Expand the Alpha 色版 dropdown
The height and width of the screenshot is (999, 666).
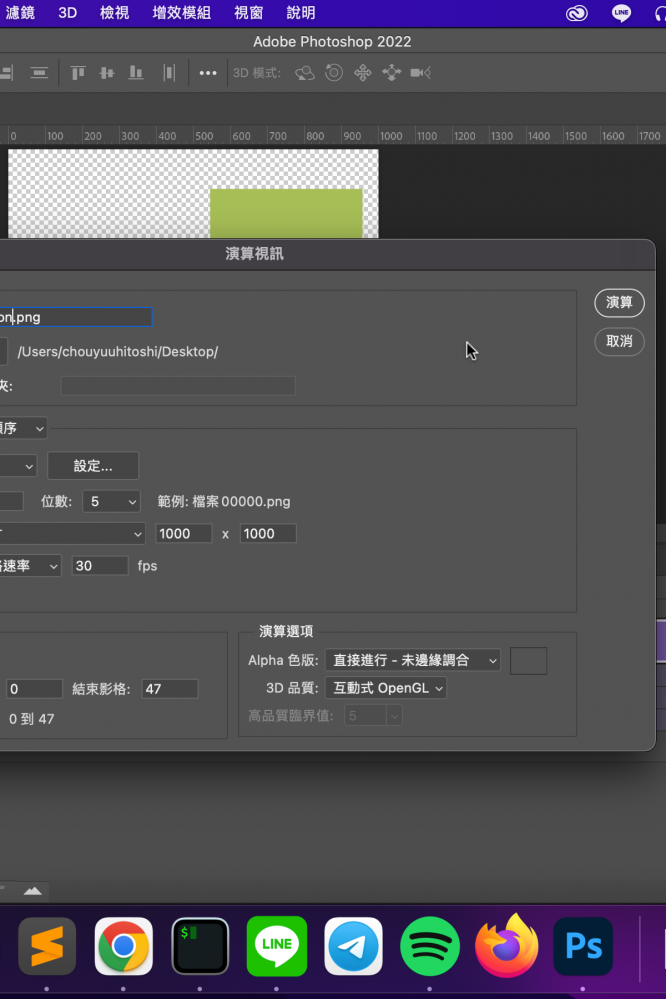(x=413, y=660)
